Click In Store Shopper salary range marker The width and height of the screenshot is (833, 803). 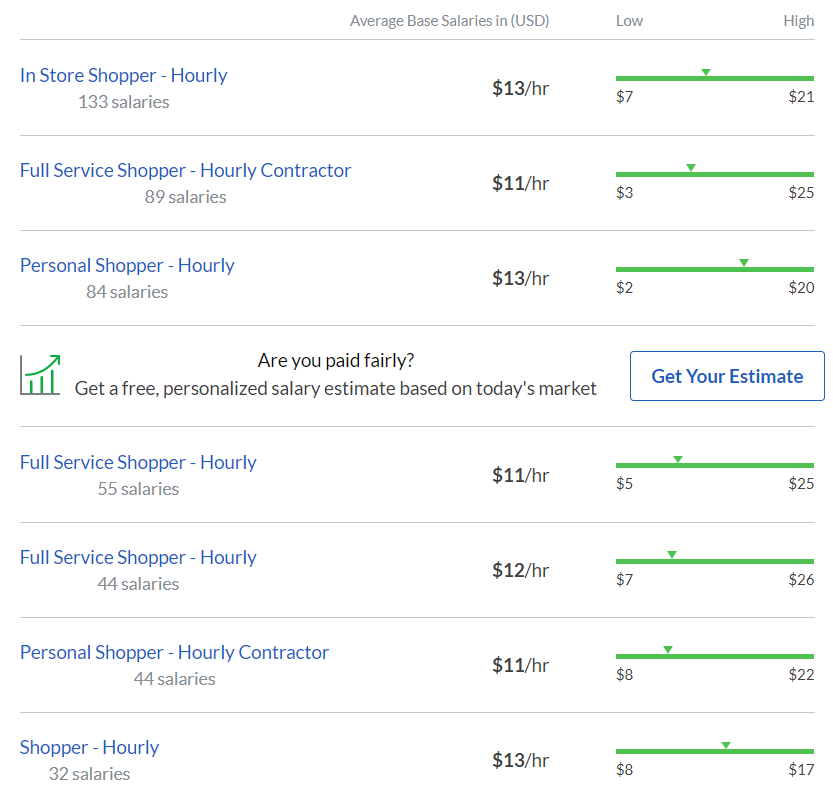[x=706, y=72]
